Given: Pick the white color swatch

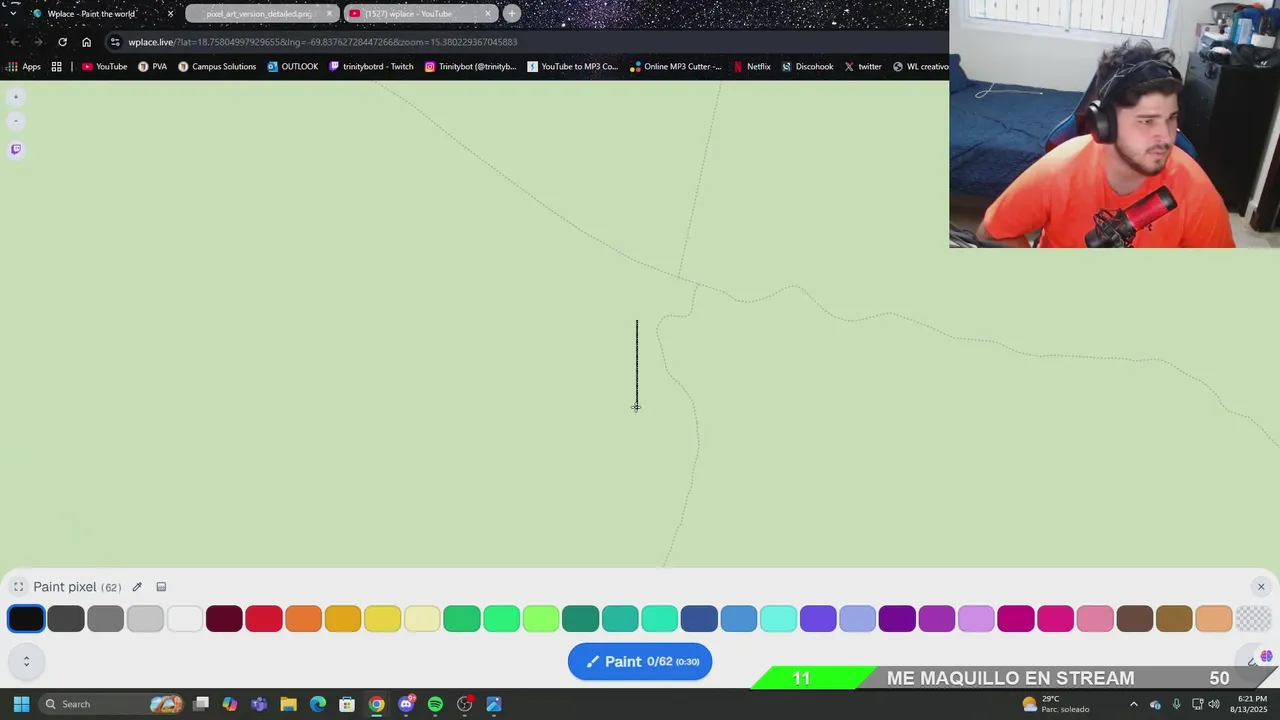Looking at the screenshot, I should tap(185, 619).
